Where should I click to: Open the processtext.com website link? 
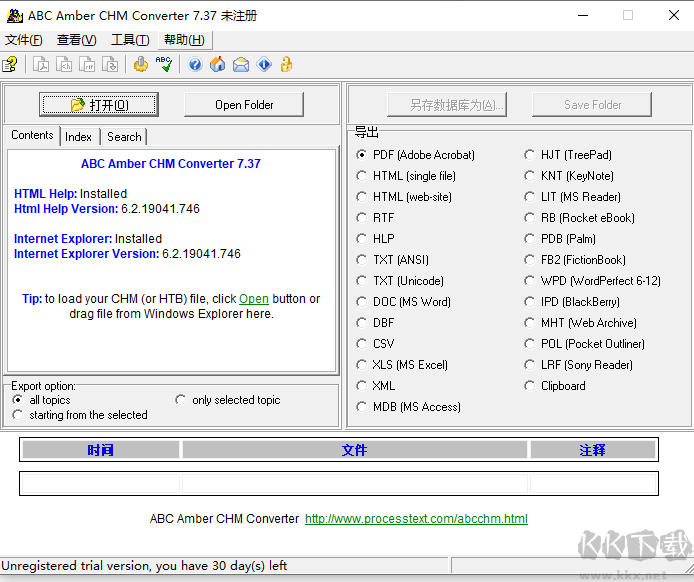(x=416, y=519)
